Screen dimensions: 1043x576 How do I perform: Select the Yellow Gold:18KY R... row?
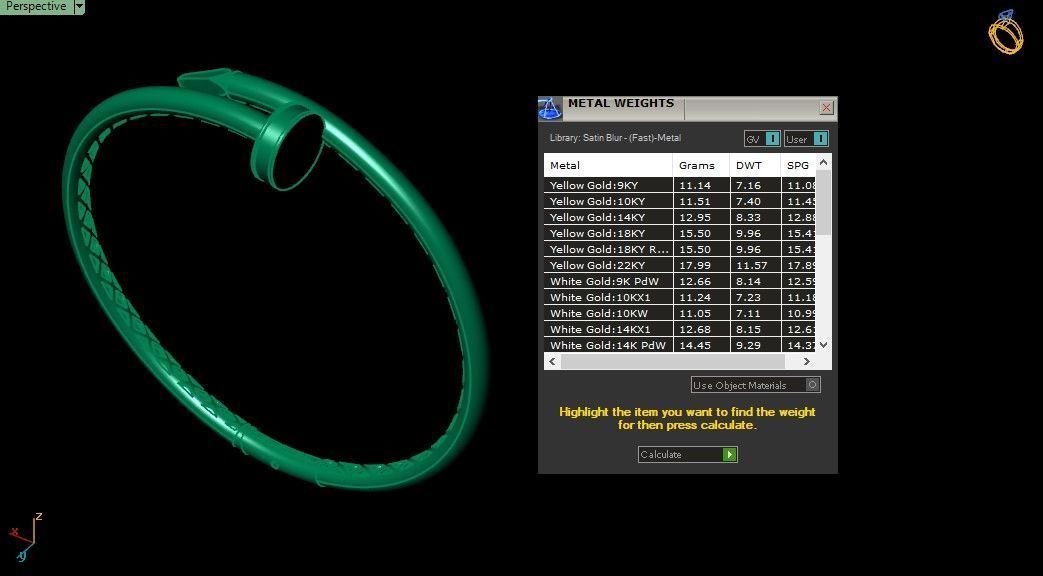[x=679, y=249]
